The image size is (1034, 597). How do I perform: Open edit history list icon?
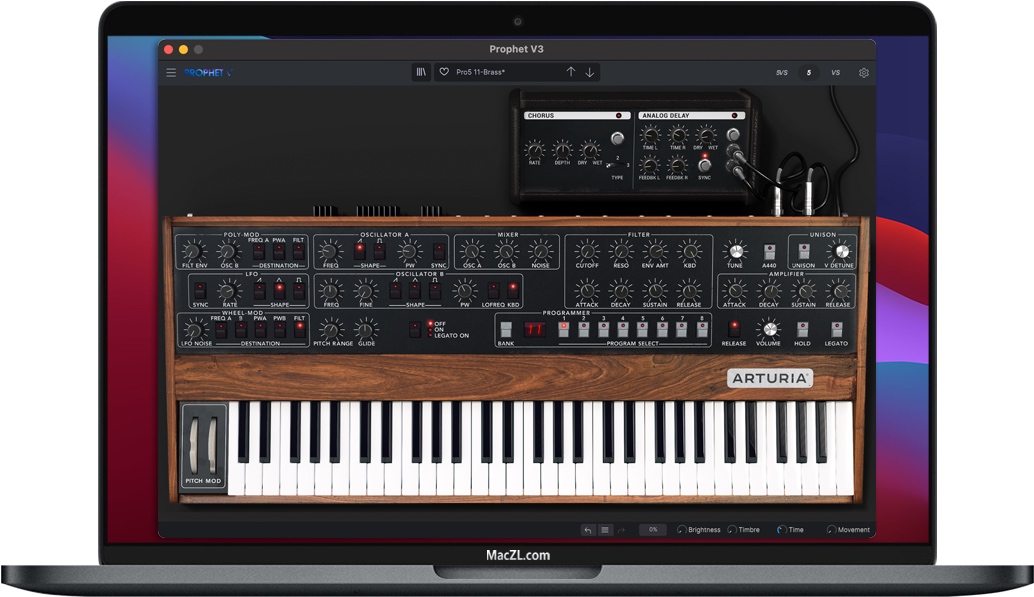(605, 530)
